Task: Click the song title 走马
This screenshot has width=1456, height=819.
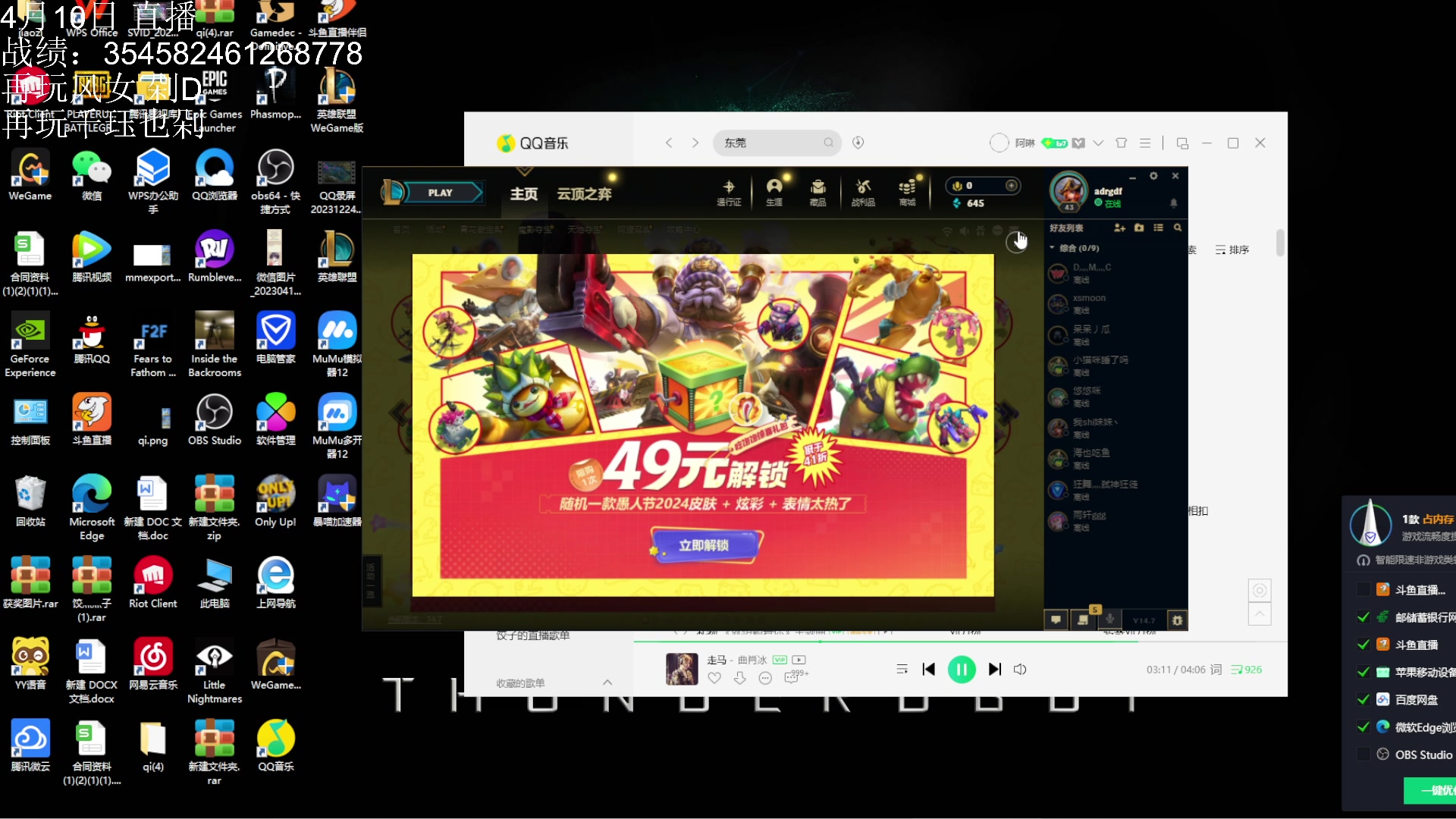Action: [x=716, y=660]
